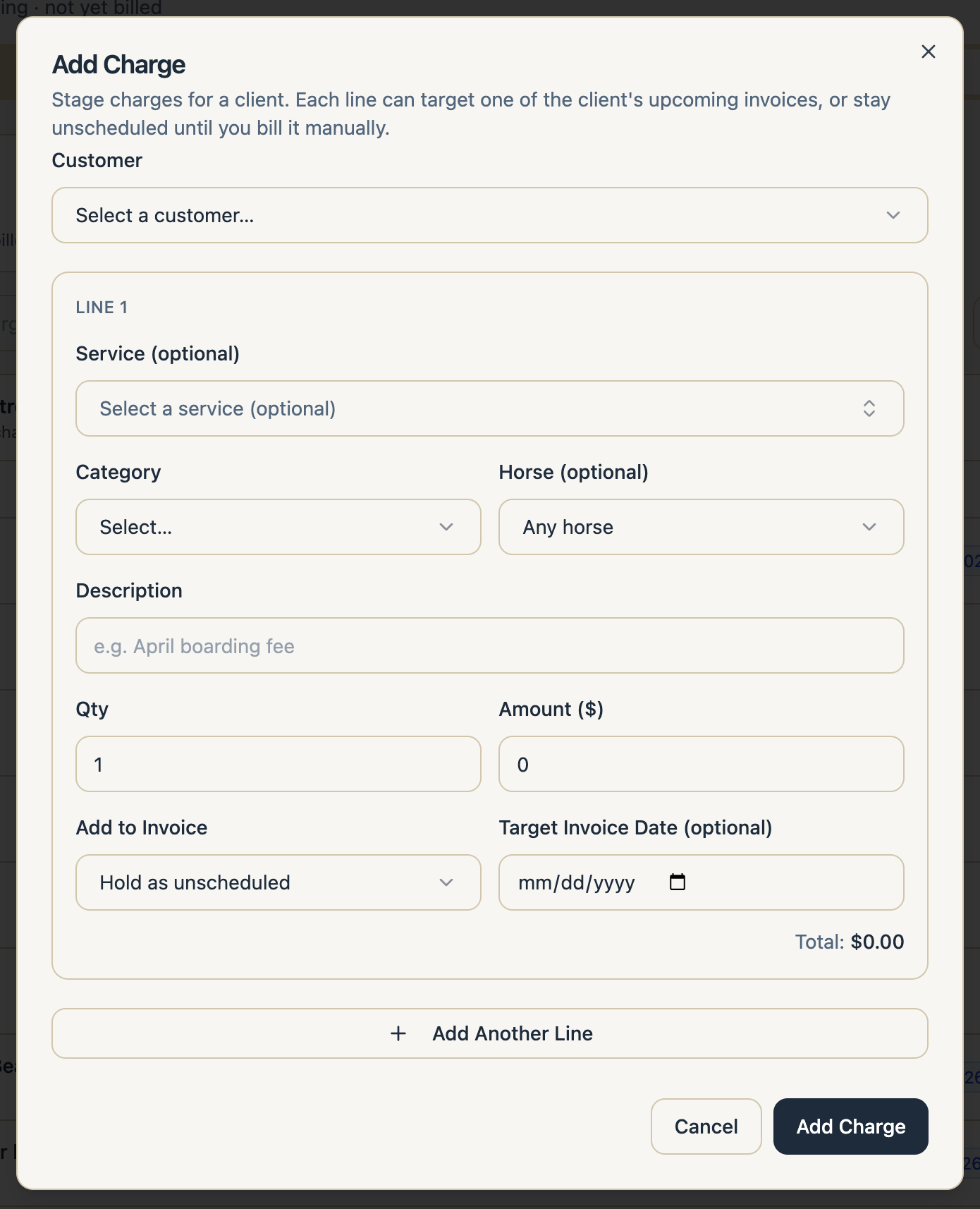The image size is (980, 1209).
Task: Open the Select a service combo box
Action: (x=489, y=408)
